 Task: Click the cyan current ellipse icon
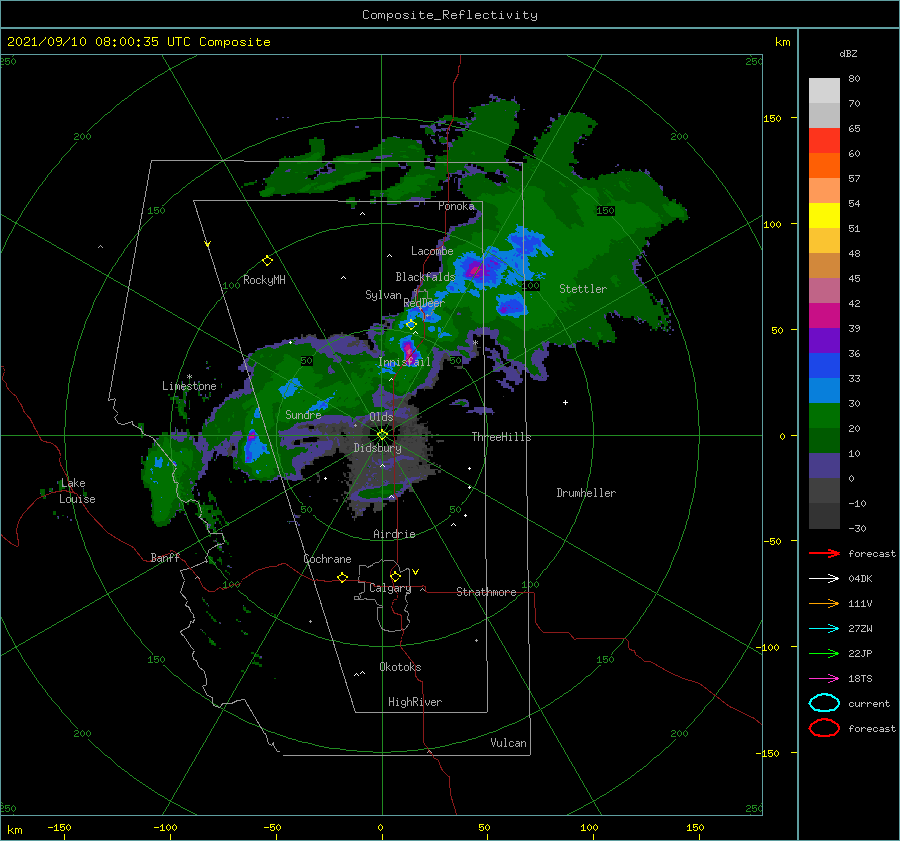tap(824, 703)
